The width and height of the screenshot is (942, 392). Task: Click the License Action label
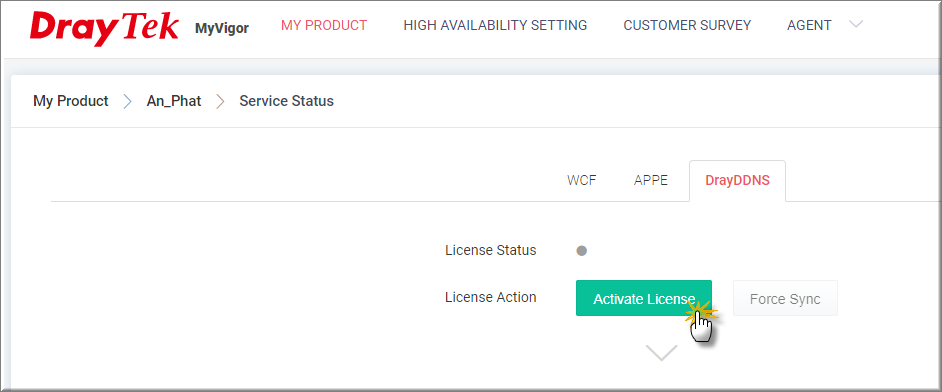(x=491, y=297)
